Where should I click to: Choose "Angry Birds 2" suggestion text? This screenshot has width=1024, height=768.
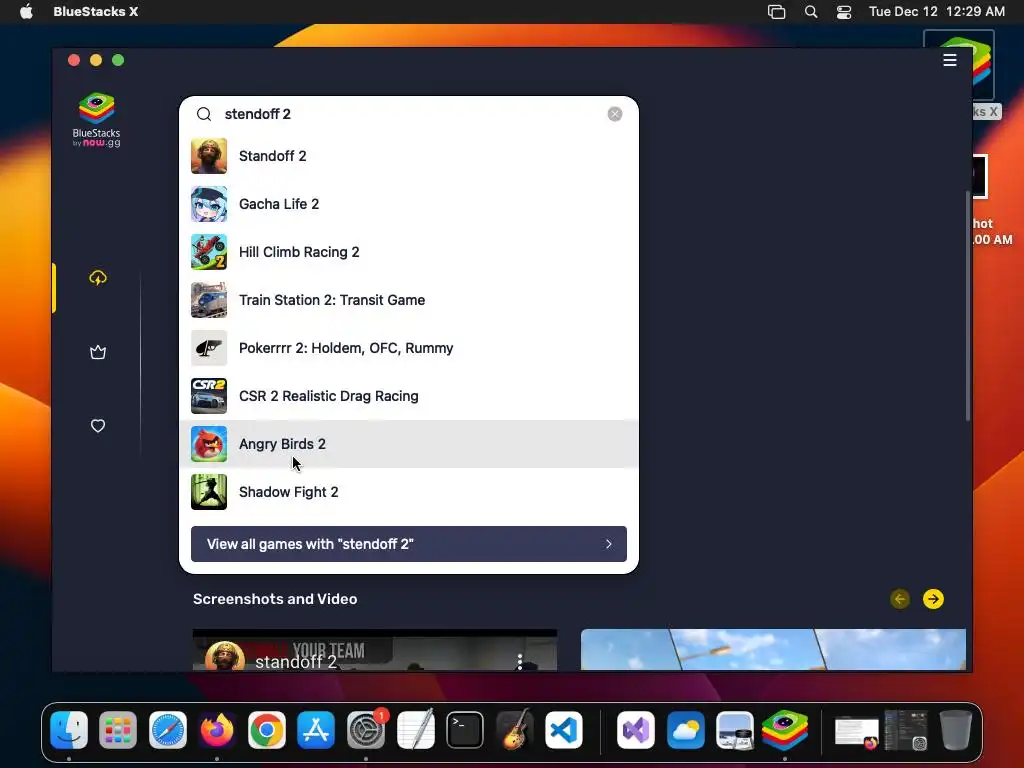point(282,444)
